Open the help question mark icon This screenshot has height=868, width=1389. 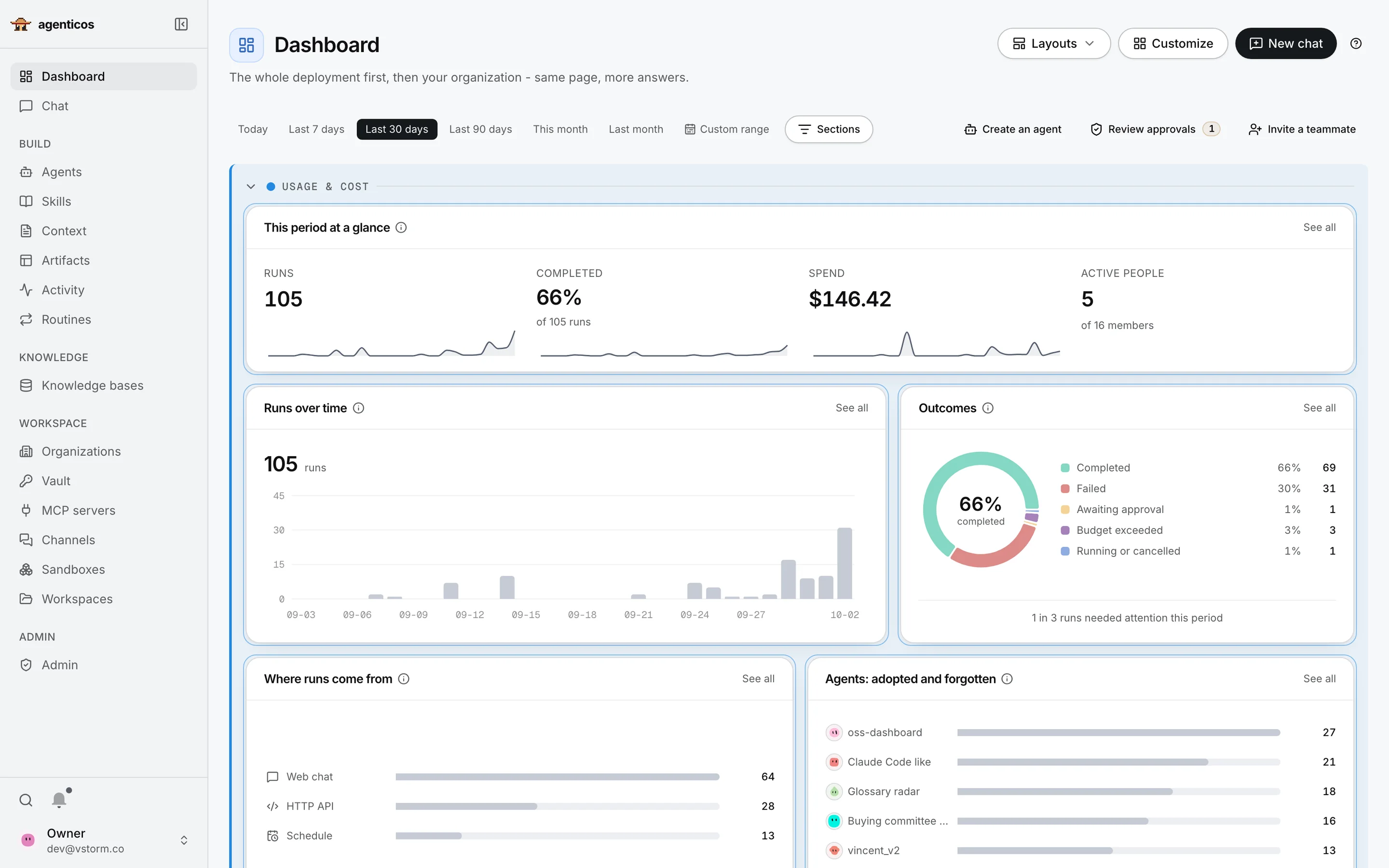1356,43
